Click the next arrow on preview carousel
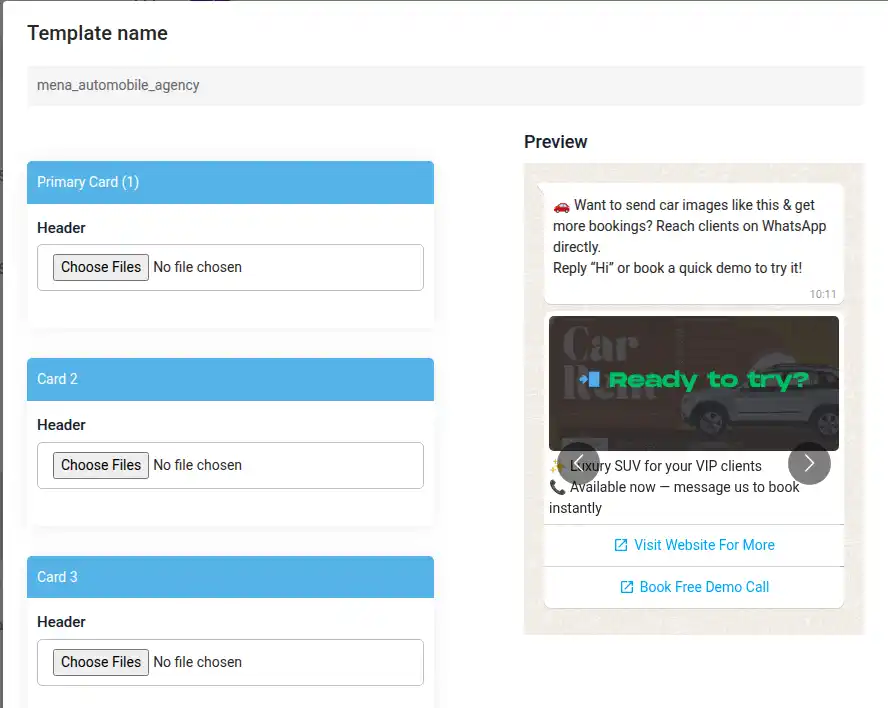The image size is (888, 708). point(809,463)
